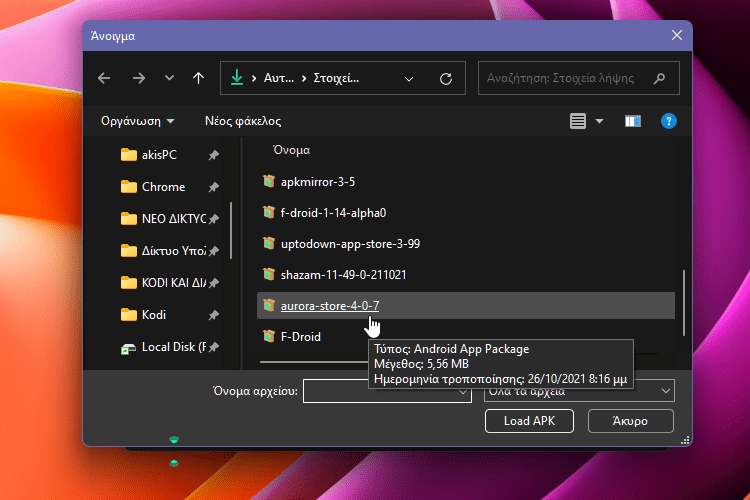Click the aurora-store package icon
Viewport: 750px width, 500px height.
[269, 305]
